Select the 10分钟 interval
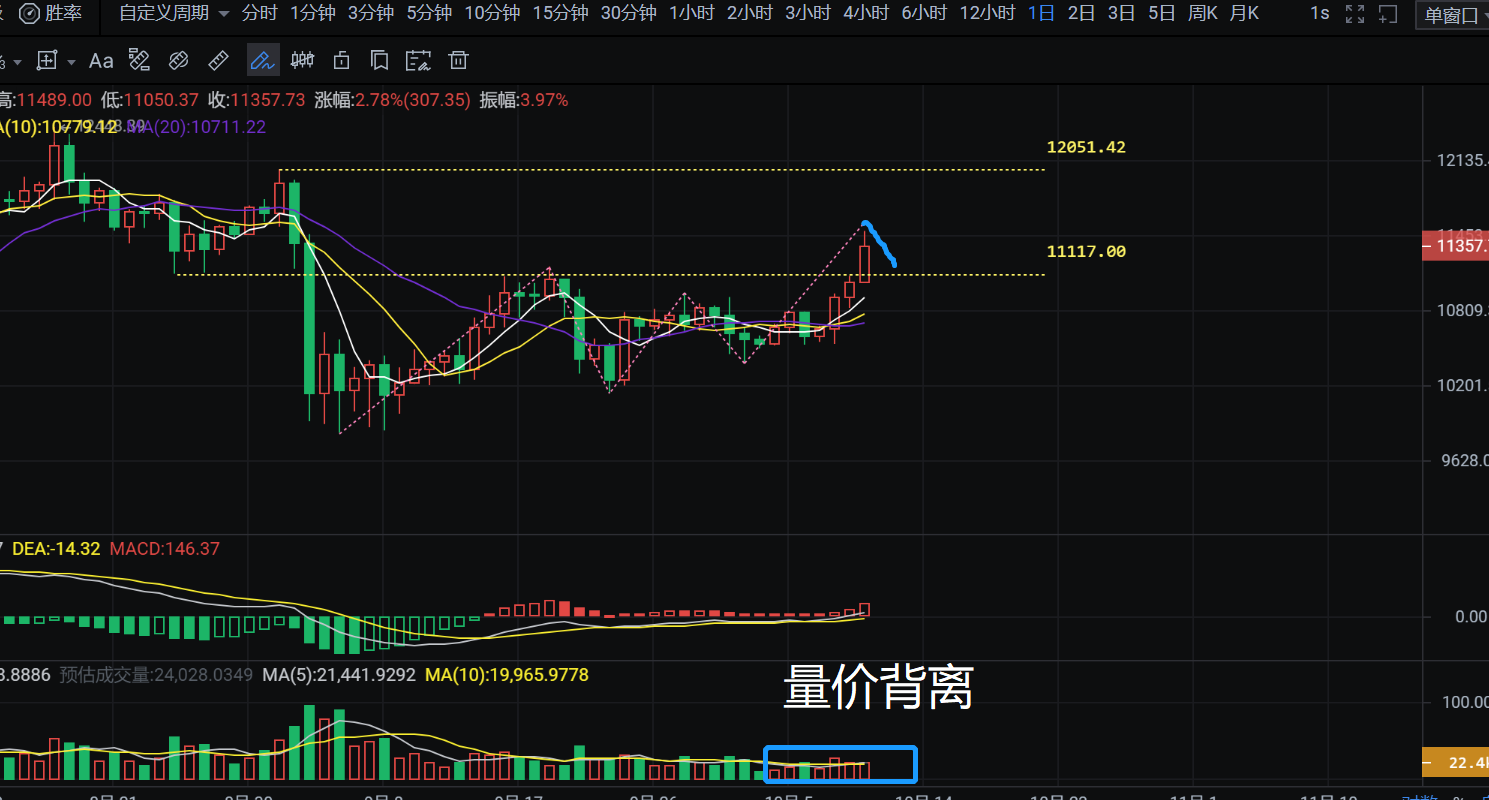1489x800 pixels. coord(492,13)
